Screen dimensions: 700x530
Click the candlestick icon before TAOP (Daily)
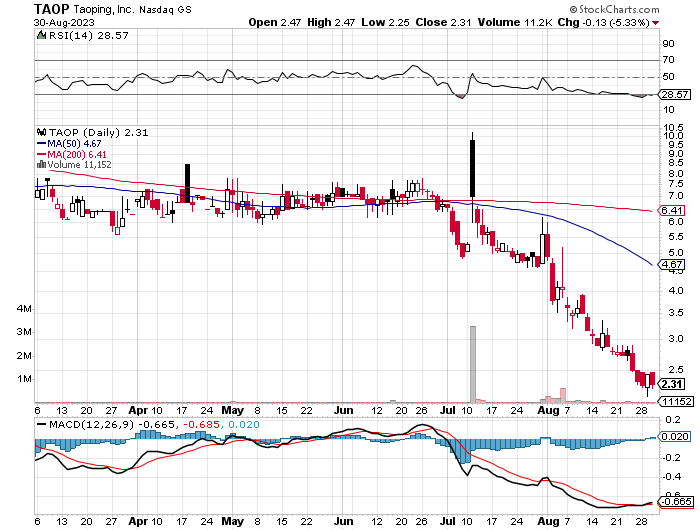[x=42, y=132]
